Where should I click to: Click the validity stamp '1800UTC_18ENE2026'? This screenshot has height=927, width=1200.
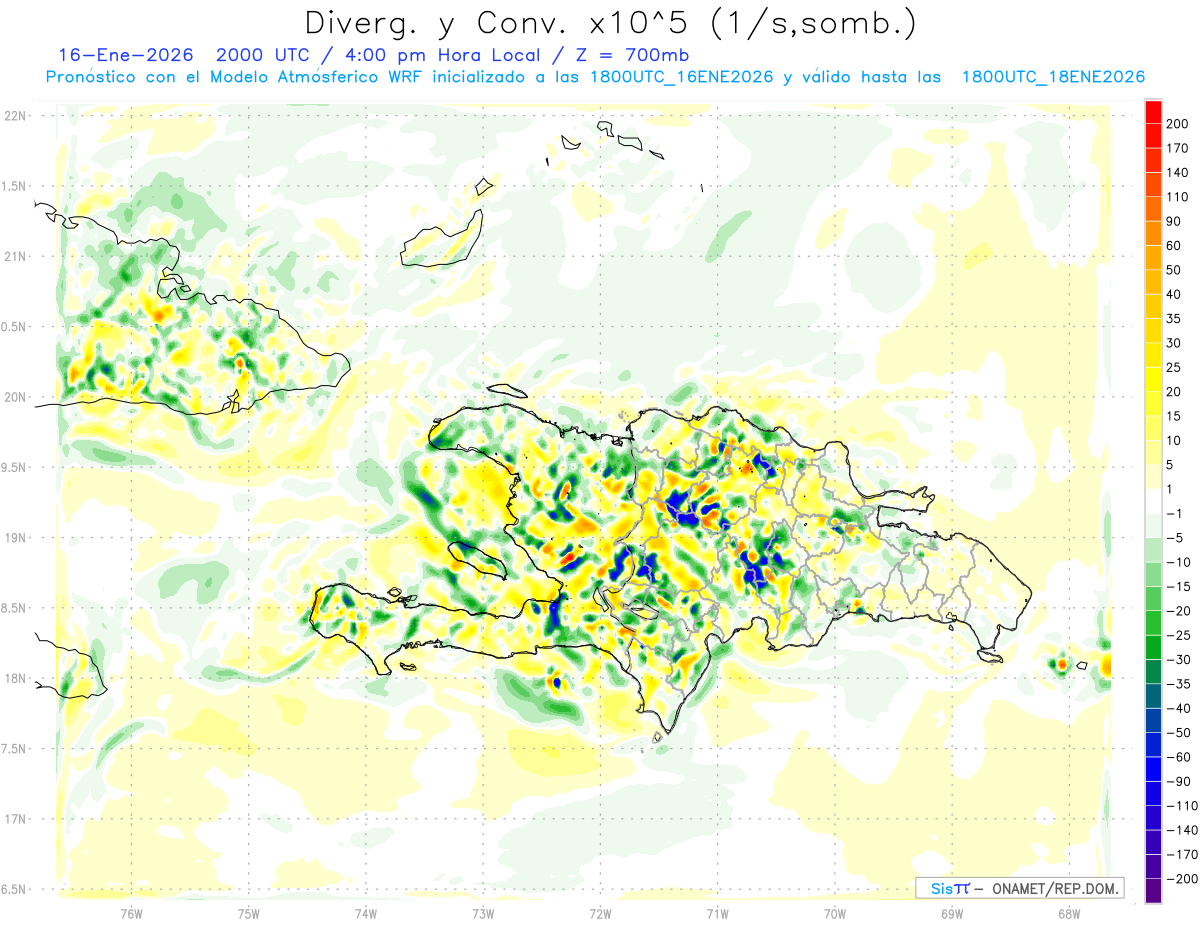coord(1052,77)
